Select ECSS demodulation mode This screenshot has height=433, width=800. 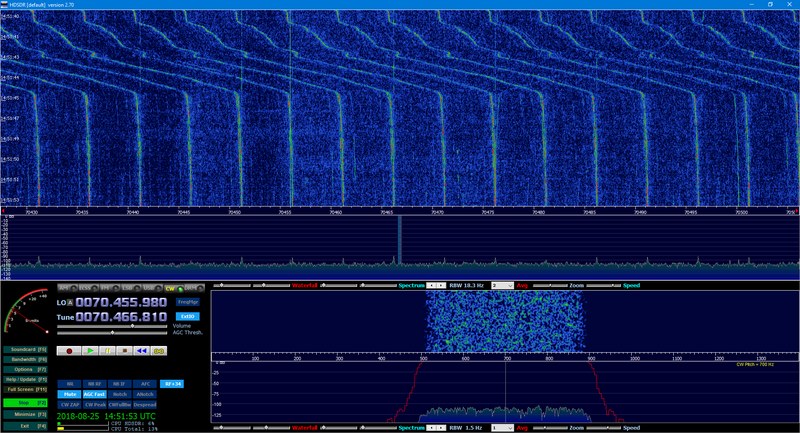(x=88, y=289)
